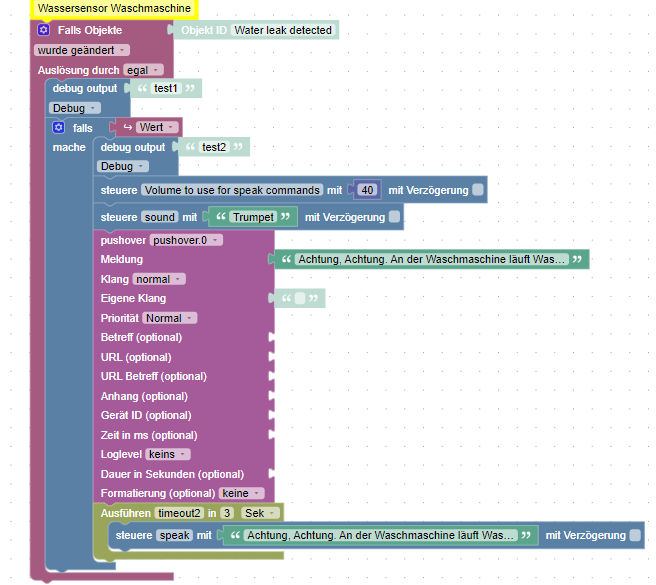Click the 'Falls Objekte' block label

(90, 30)
